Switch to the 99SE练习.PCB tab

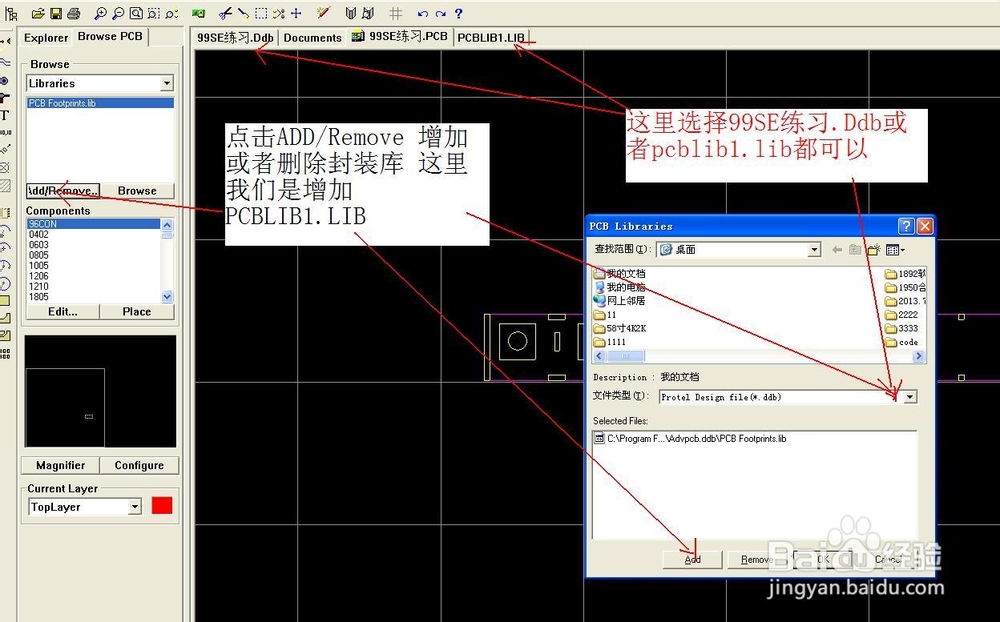point(400,36)
